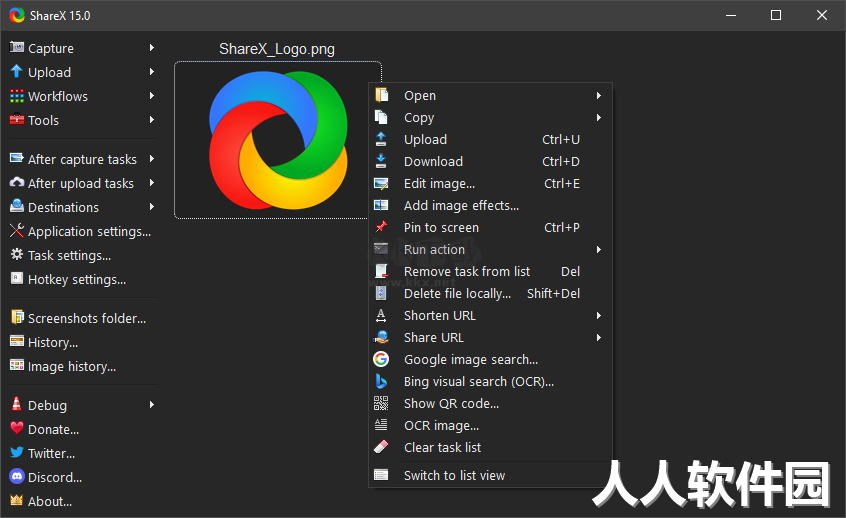Viewport: 846px width, 518px height.
Task: Open the Donate... link
Action: (53, 430)
